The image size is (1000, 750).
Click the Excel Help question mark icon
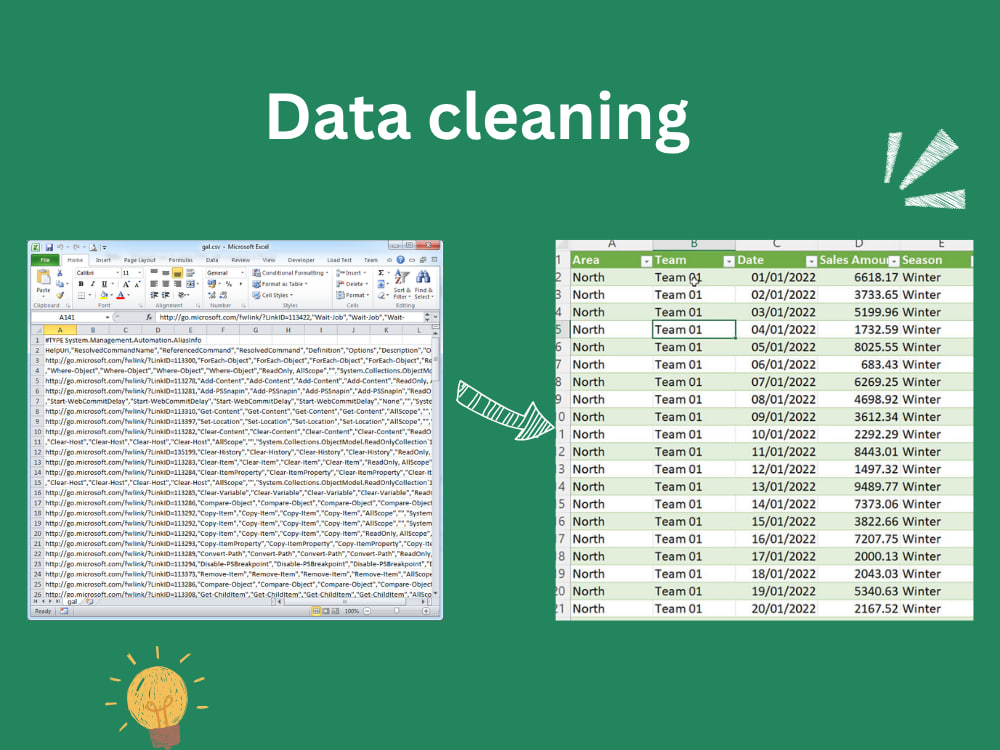point(401,260)
